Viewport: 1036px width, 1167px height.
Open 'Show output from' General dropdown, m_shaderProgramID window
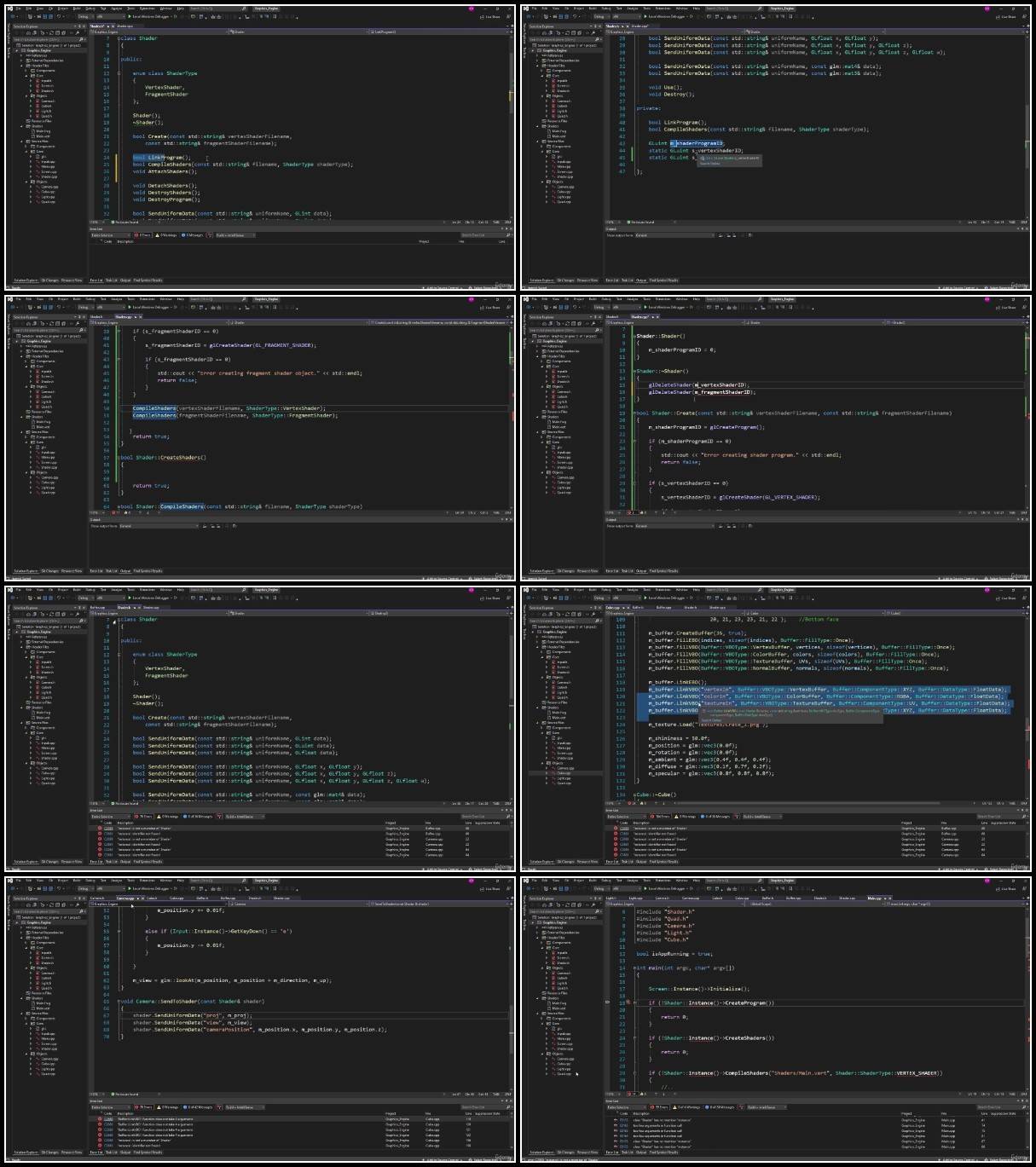[x=675, y=235]
